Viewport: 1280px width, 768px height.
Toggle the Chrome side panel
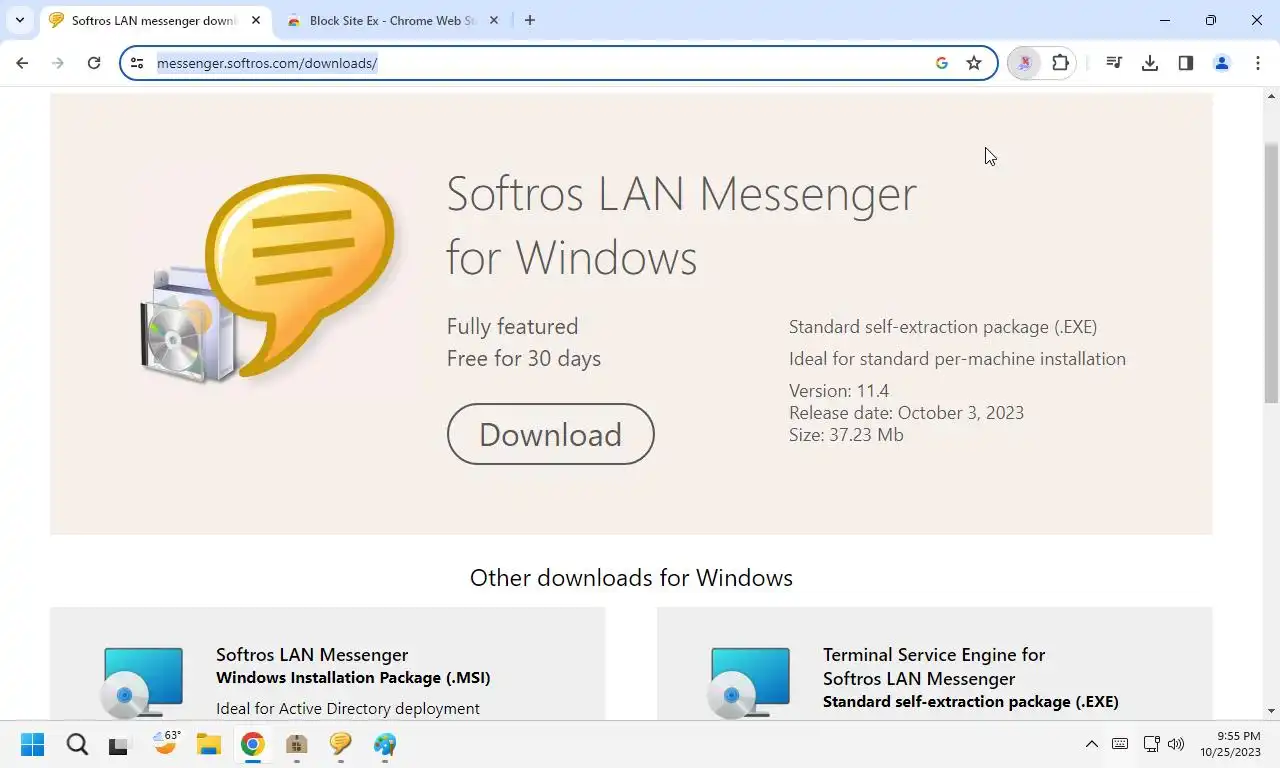pyautogui.click(x=1186, y=63)
